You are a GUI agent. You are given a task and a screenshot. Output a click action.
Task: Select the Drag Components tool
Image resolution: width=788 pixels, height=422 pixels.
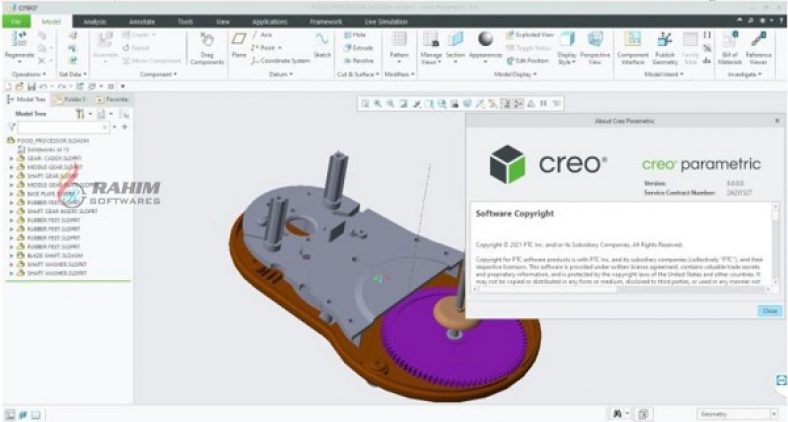(207, 48)
